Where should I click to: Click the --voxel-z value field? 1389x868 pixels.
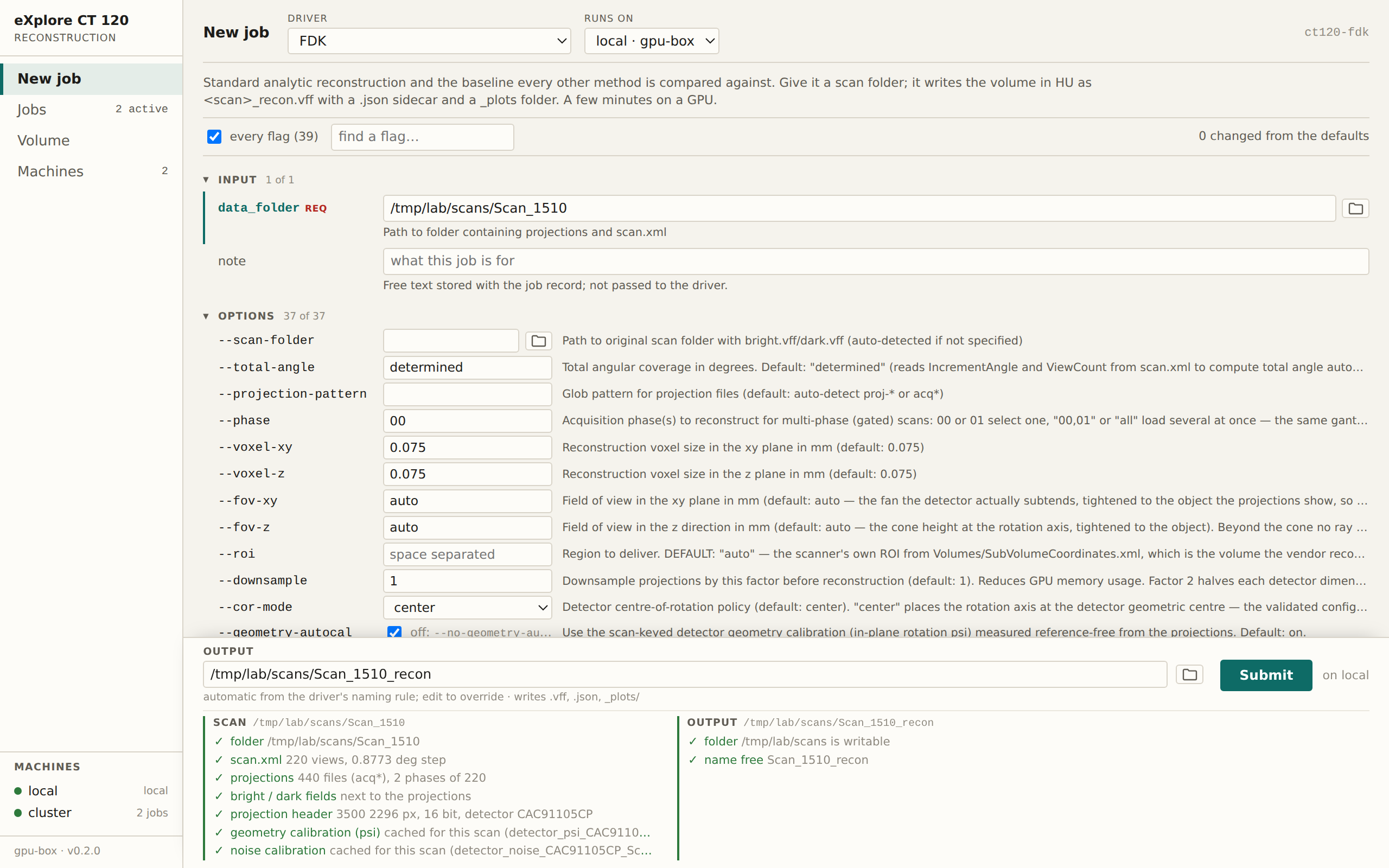(x=467, y=474)
